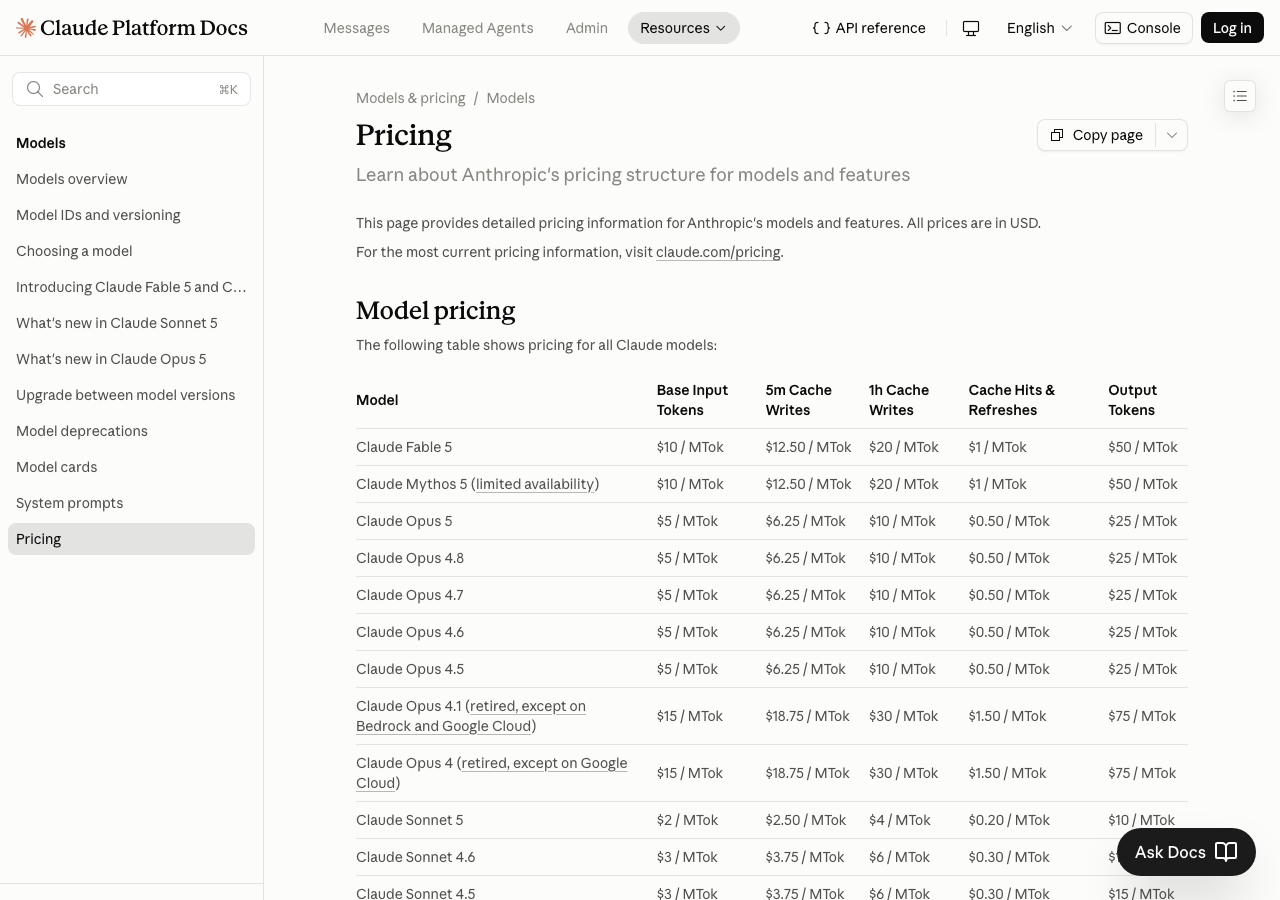1280x900 pixels.
Task: Click the Claude Platform Docs title
Action: [x=144, y=28]
